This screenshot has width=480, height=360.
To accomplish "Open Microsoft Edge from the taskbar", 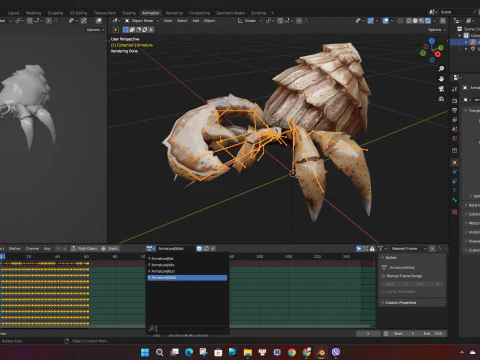I will point(189,352).
